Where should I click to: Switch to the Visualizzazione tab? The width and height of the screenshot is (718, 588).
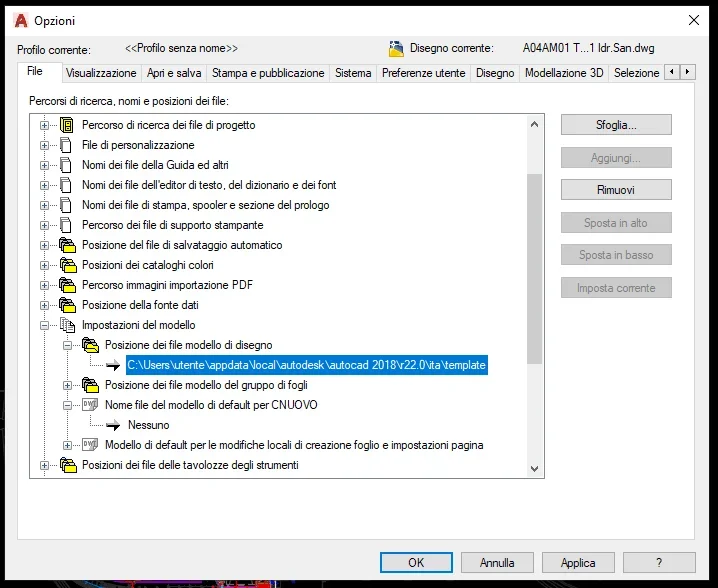(101, 73)
